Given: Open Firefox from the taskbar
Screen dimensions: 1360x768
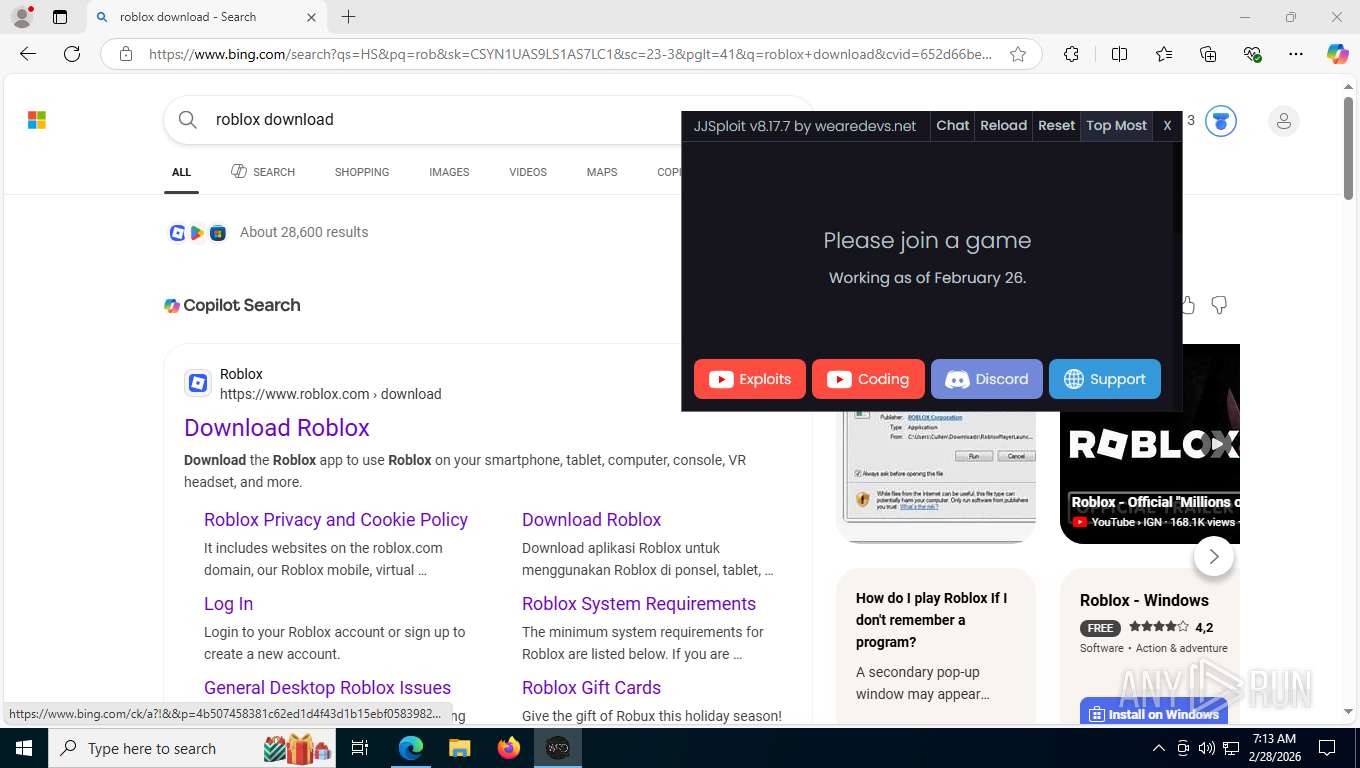Looking at the screenshot, I should click(x=509, y=748).
